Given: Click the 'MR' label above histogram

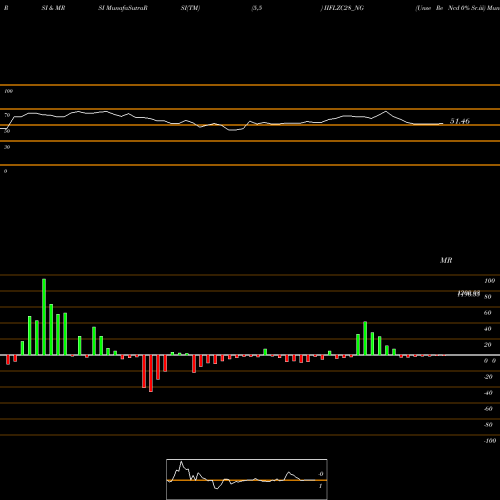Looking at the screenshot, I should 446,260.
